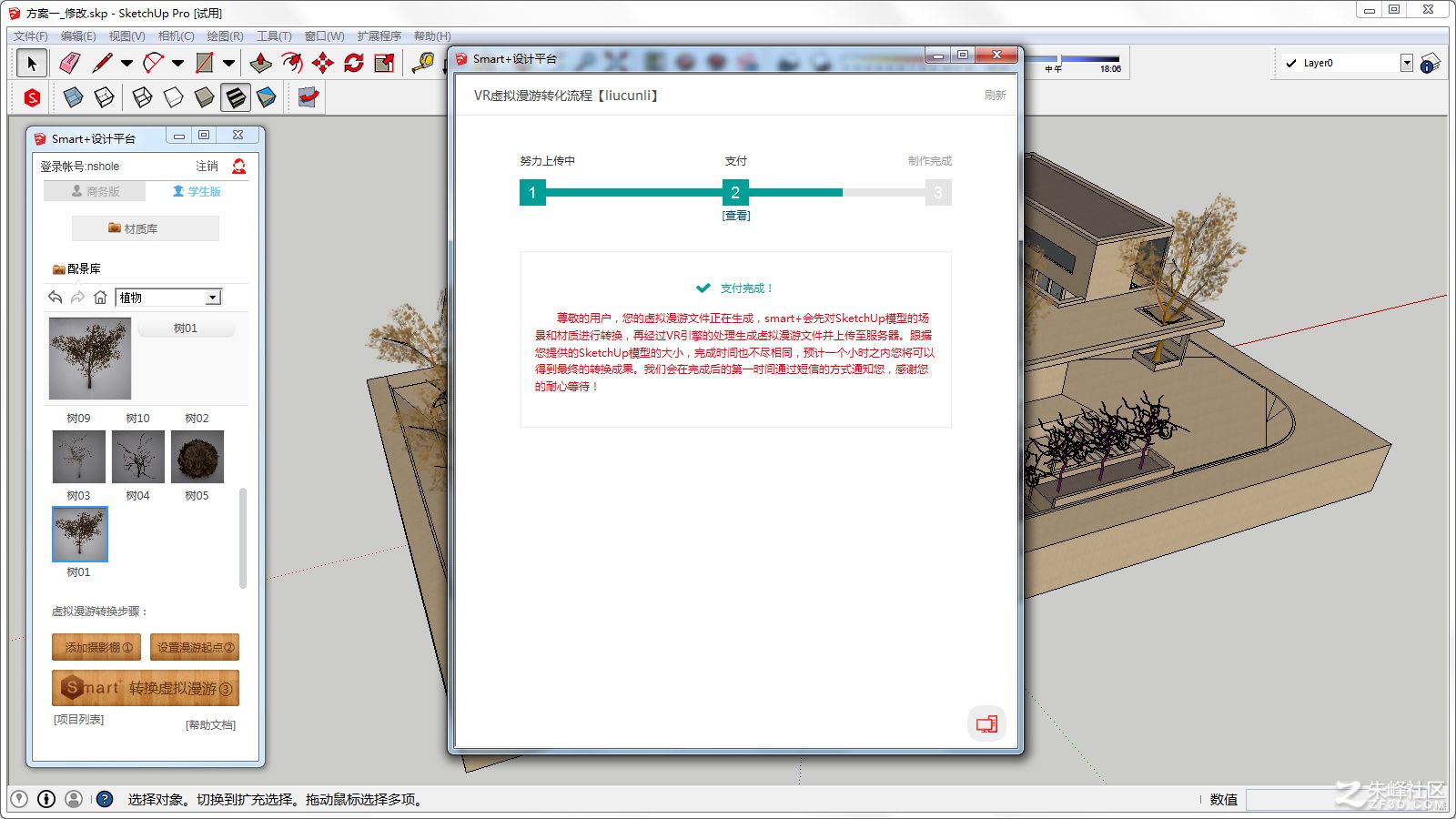Image resolution: width=1456 pixels, height=819 pixels.
Task: Select the Push/Pull tool
Action: 260,63
